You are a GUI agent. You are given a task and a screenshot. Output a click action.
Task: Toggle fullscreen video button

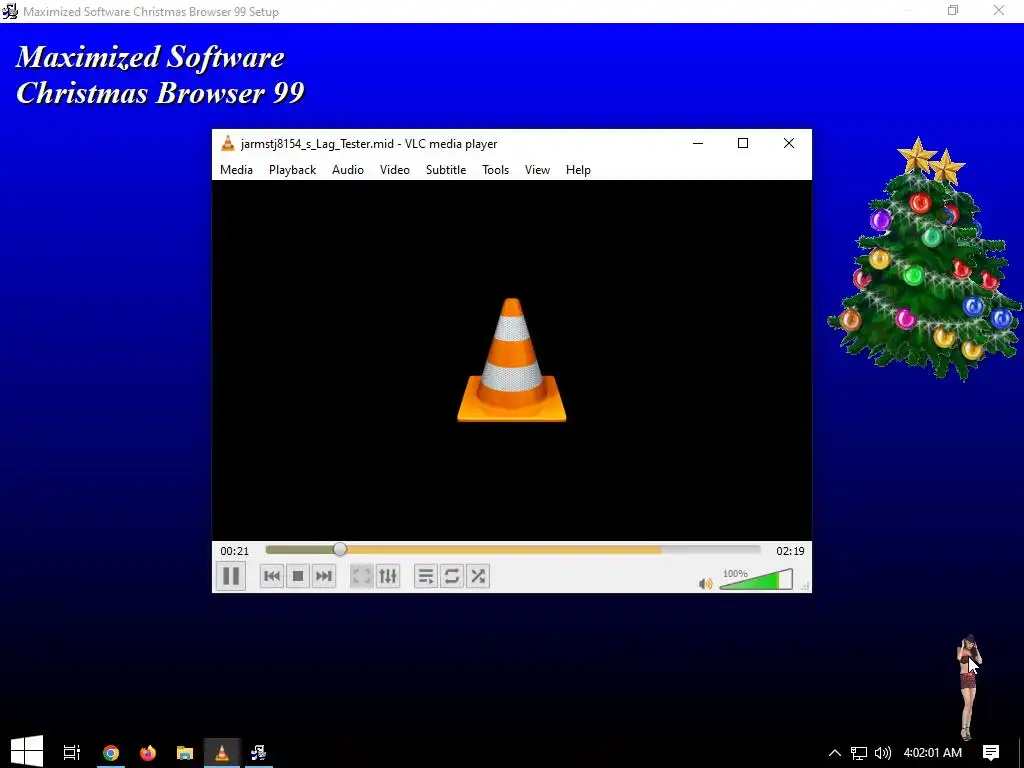click(361, 576)
